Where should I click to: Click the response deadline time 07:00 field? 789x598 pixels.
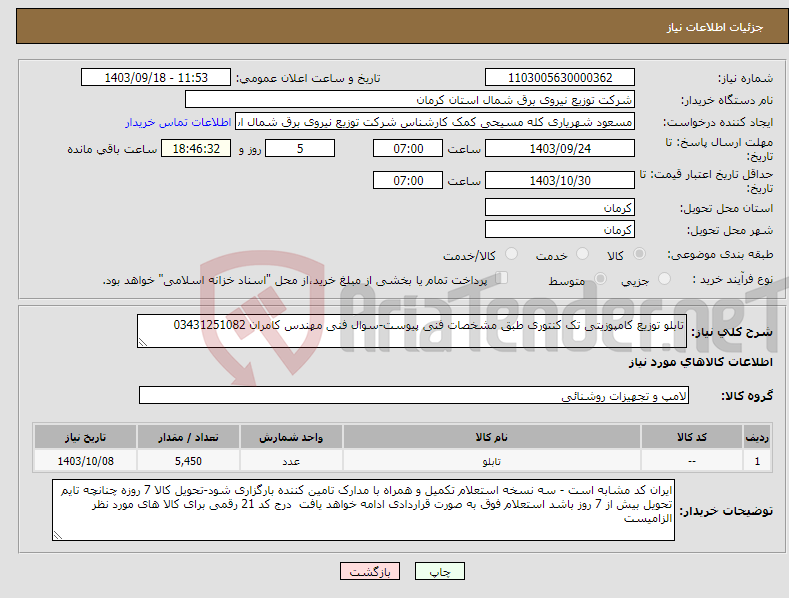pos(408,148)
